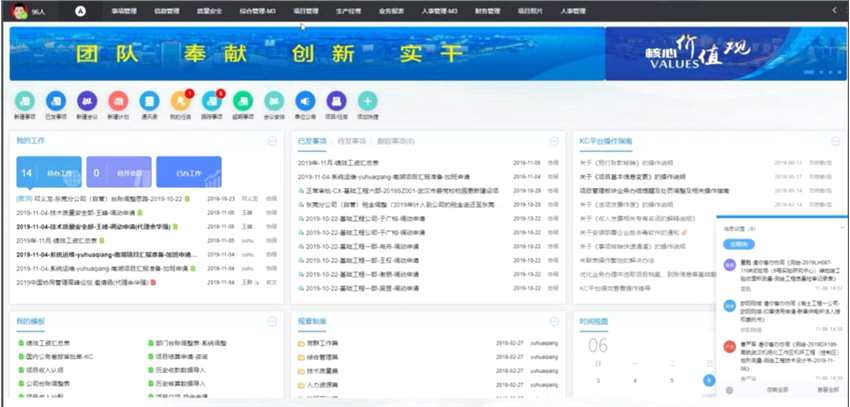Open the blue speaker announcement icon

(305, 101)
